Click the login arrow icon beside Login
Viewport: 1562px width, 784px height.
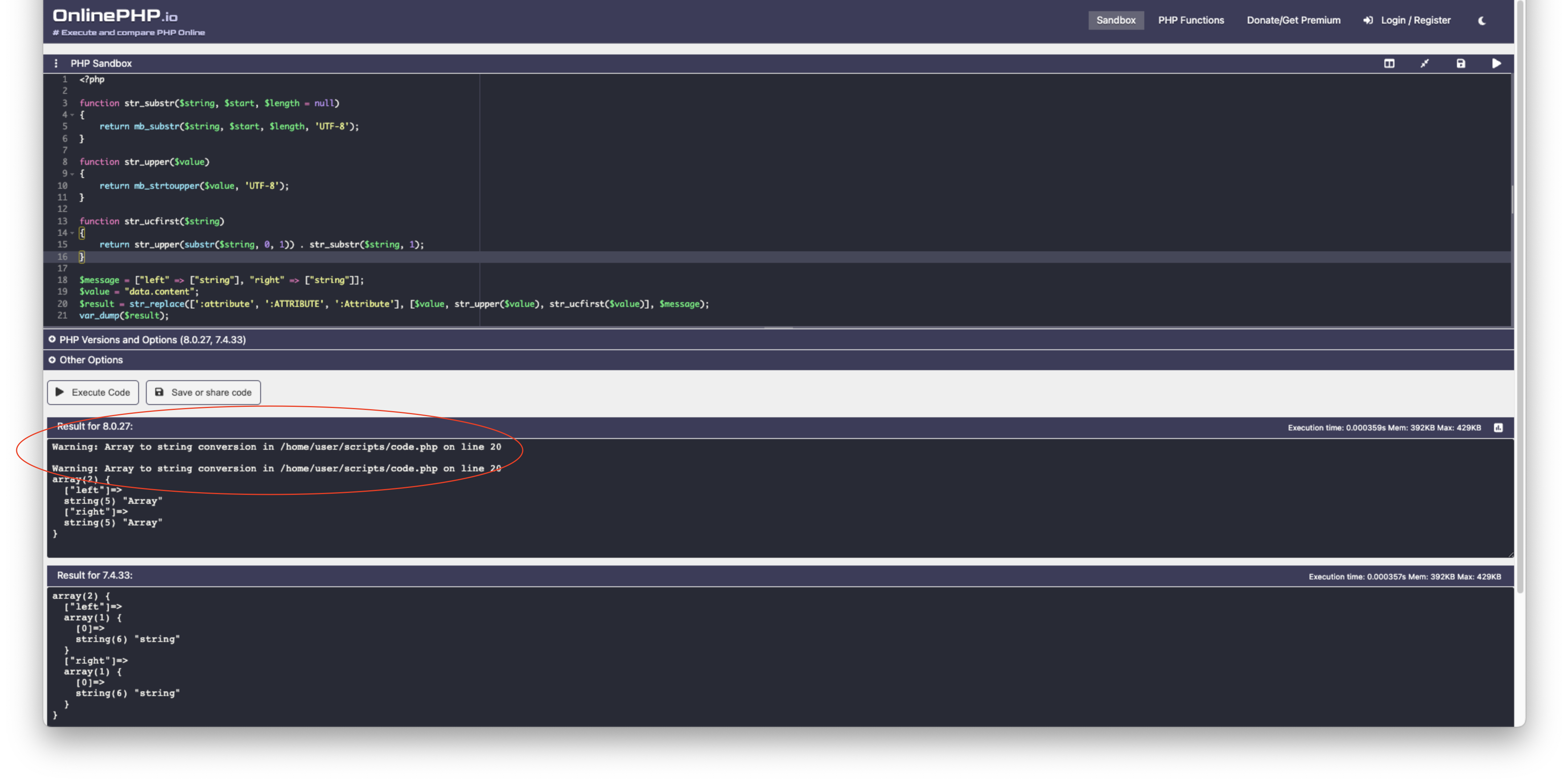1367,20
